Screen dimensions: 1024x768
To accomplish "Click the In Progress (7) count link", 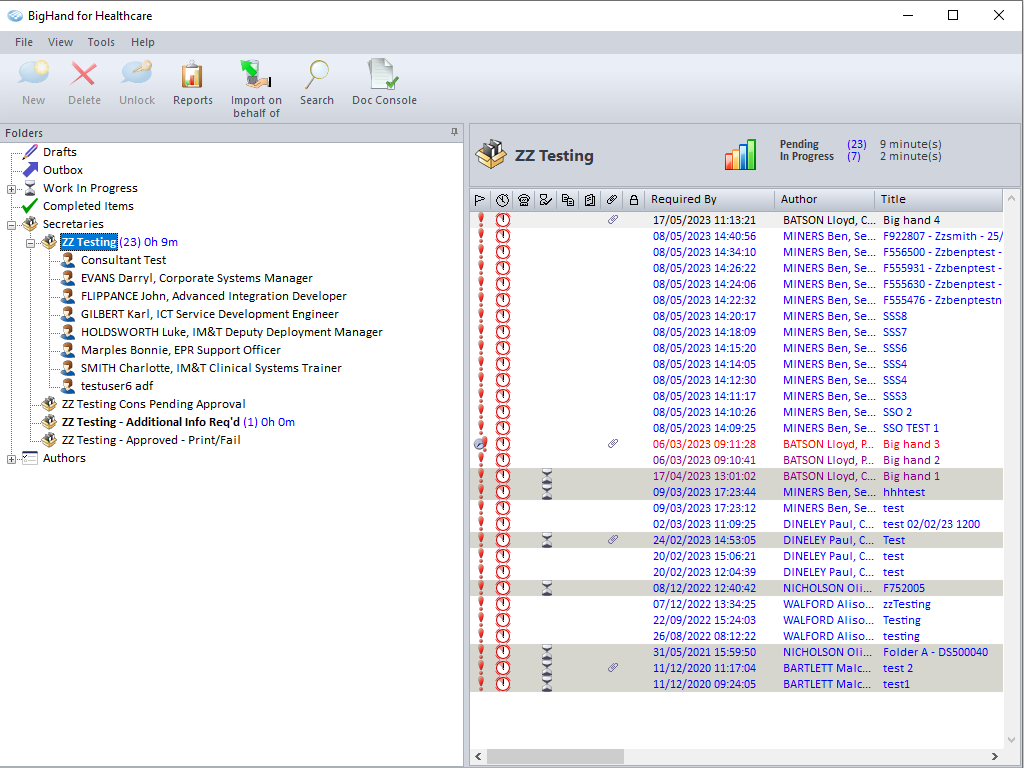I will click(854, 157).
